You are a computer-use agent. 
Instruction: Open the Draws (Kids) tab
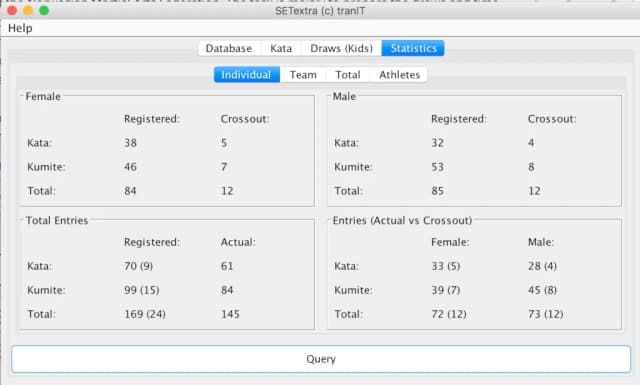click(341, 48)
